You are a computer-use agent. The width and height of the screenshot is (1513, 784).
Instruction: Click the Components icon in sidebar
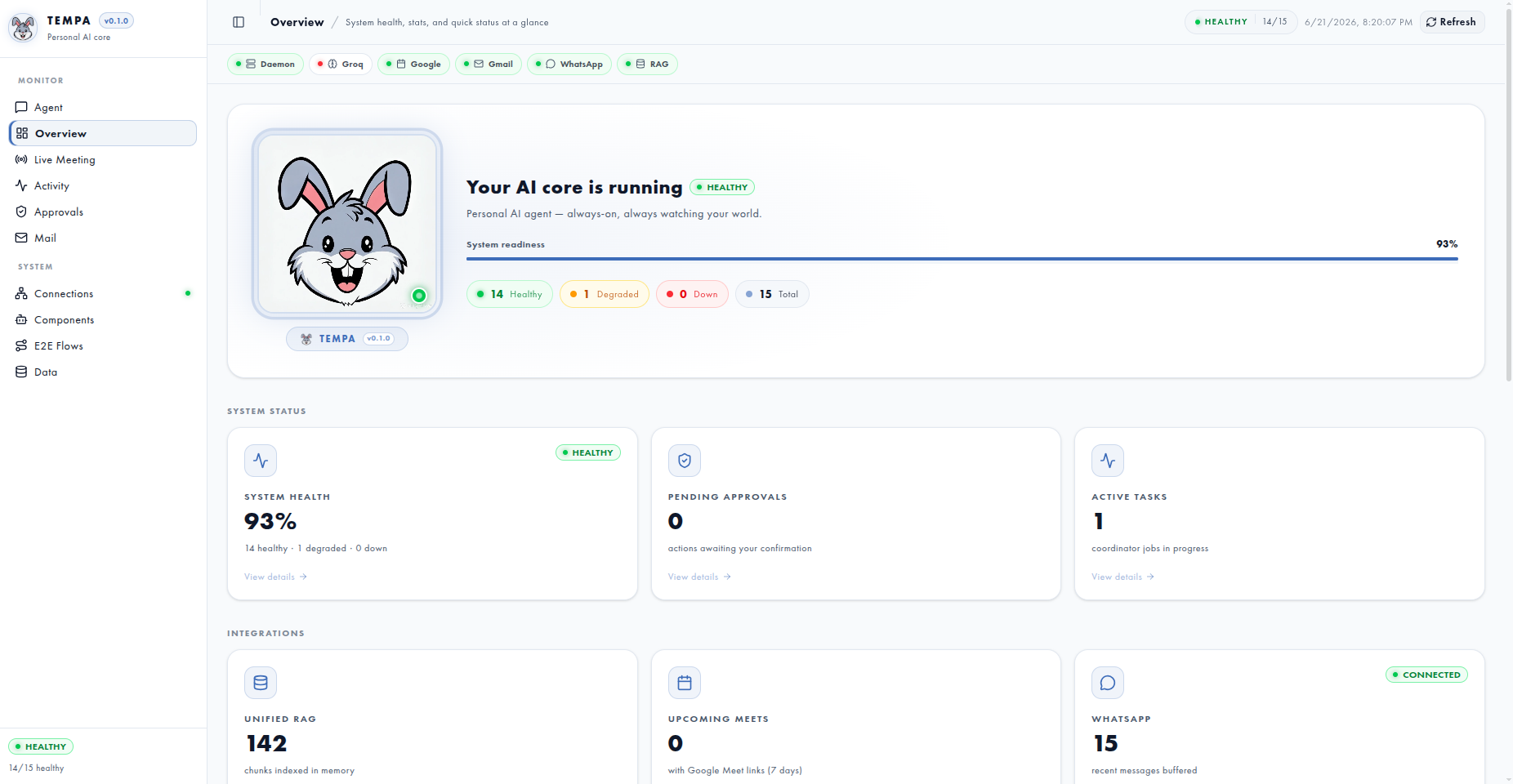tap(21, 319)
